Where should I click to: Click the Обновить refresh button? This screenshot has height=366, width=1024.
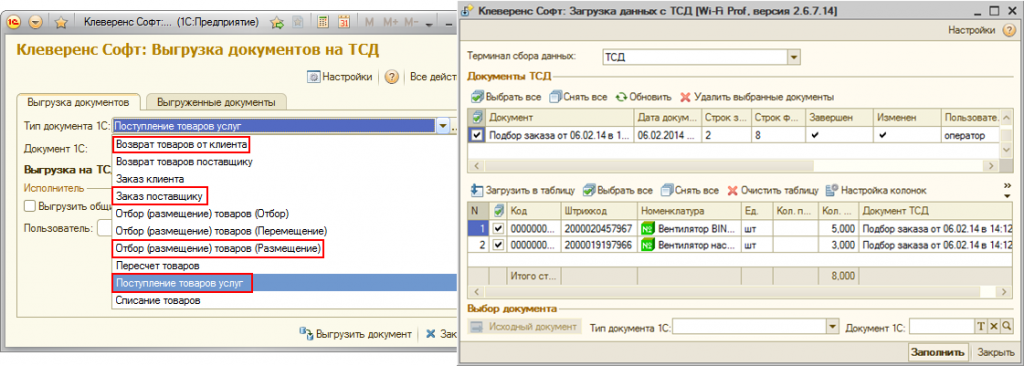coord(643,97)
